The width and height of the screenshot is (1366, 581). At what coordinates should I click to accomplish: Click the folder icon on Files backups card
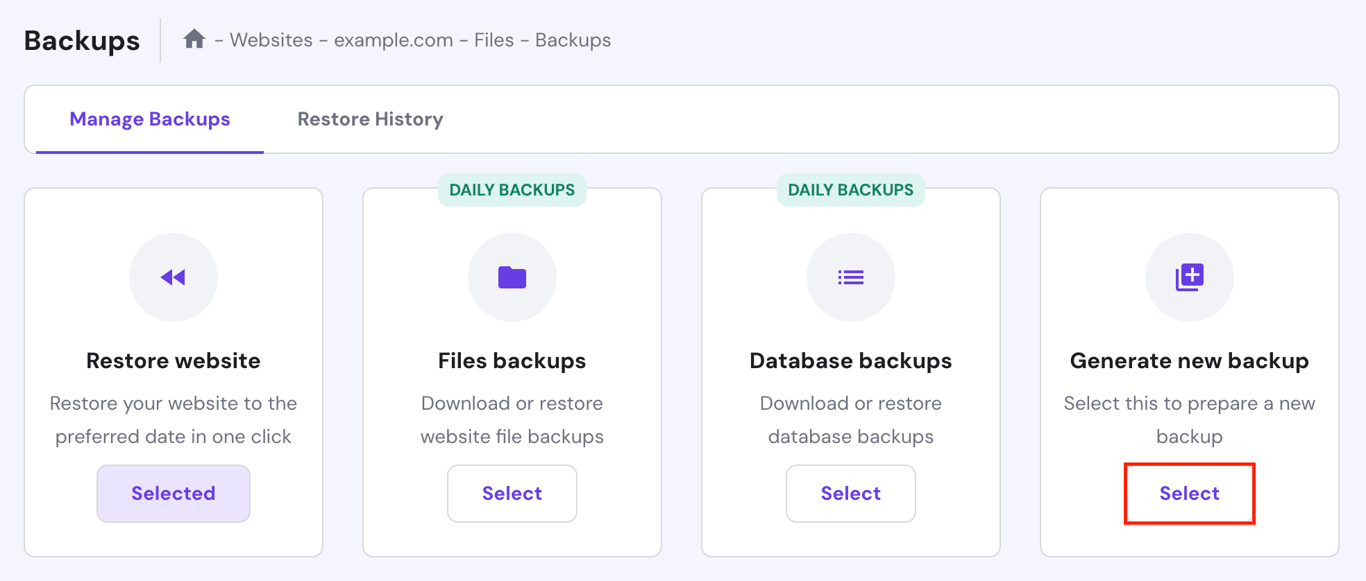point(512,277)
